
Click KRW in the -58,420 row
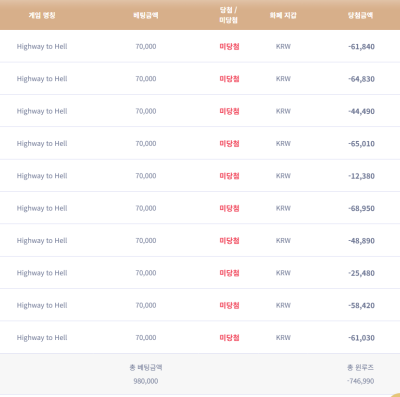(283, 305)
